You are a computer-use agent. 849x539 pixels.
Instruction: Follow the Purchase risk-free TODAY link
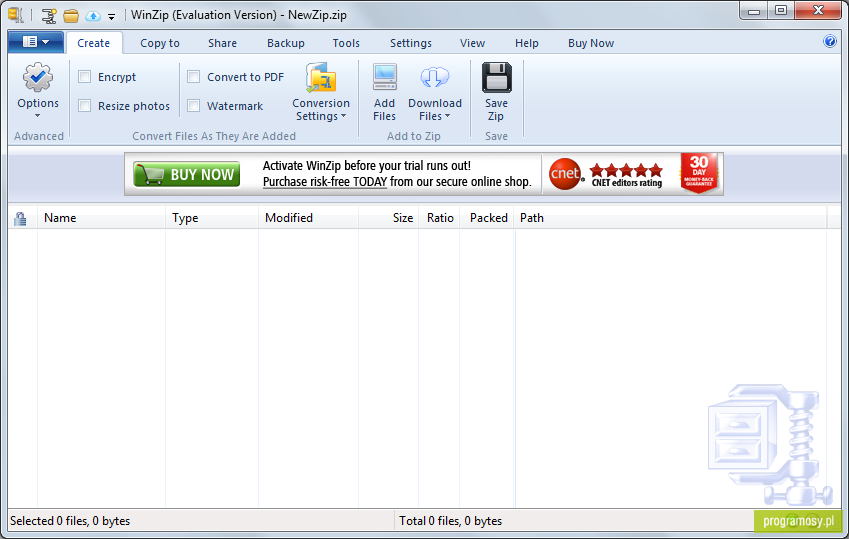(325, 182)
